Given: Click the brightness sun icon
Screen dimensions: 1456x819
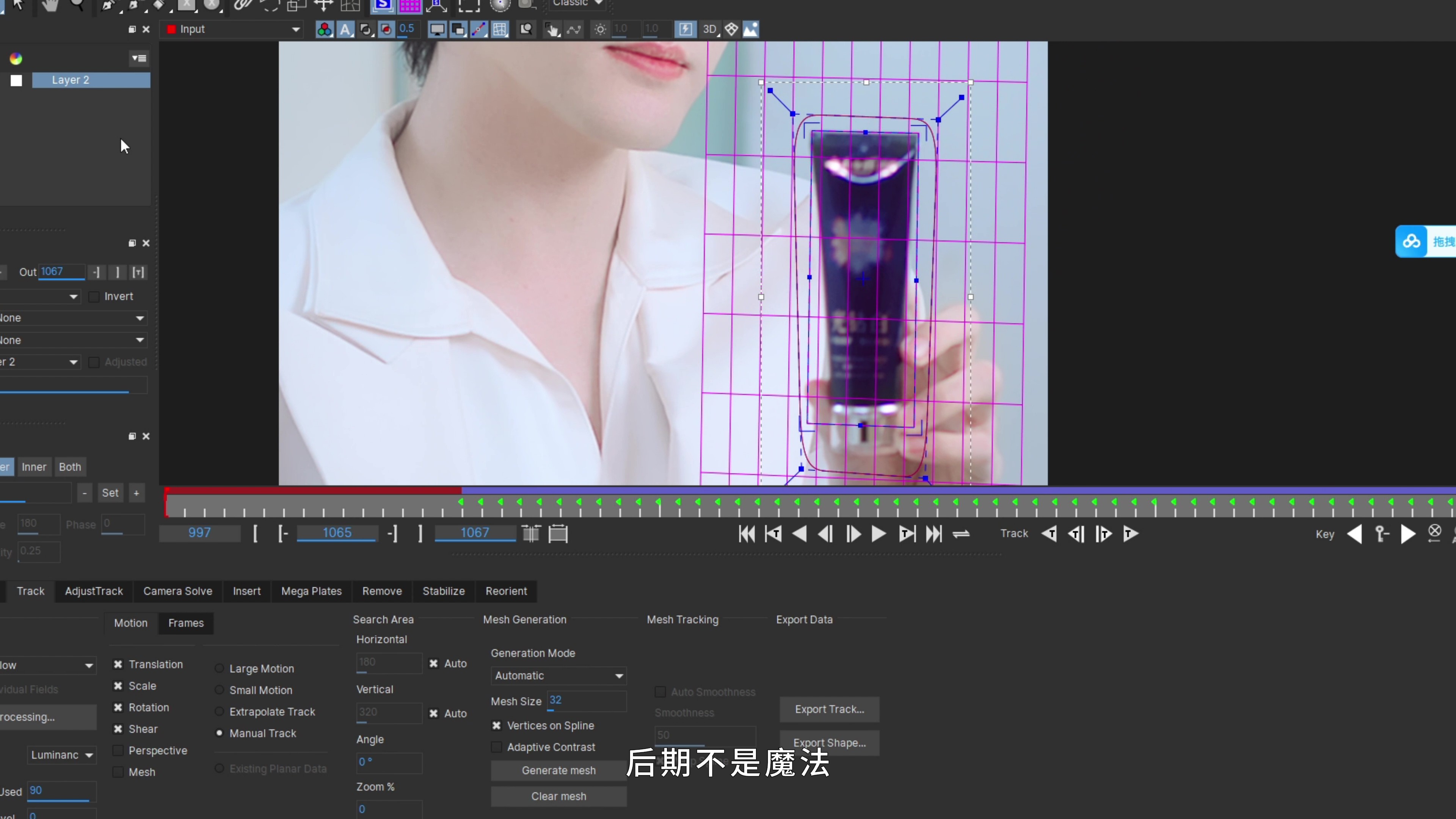Looking at the screenshot, I should pos(600,30).
